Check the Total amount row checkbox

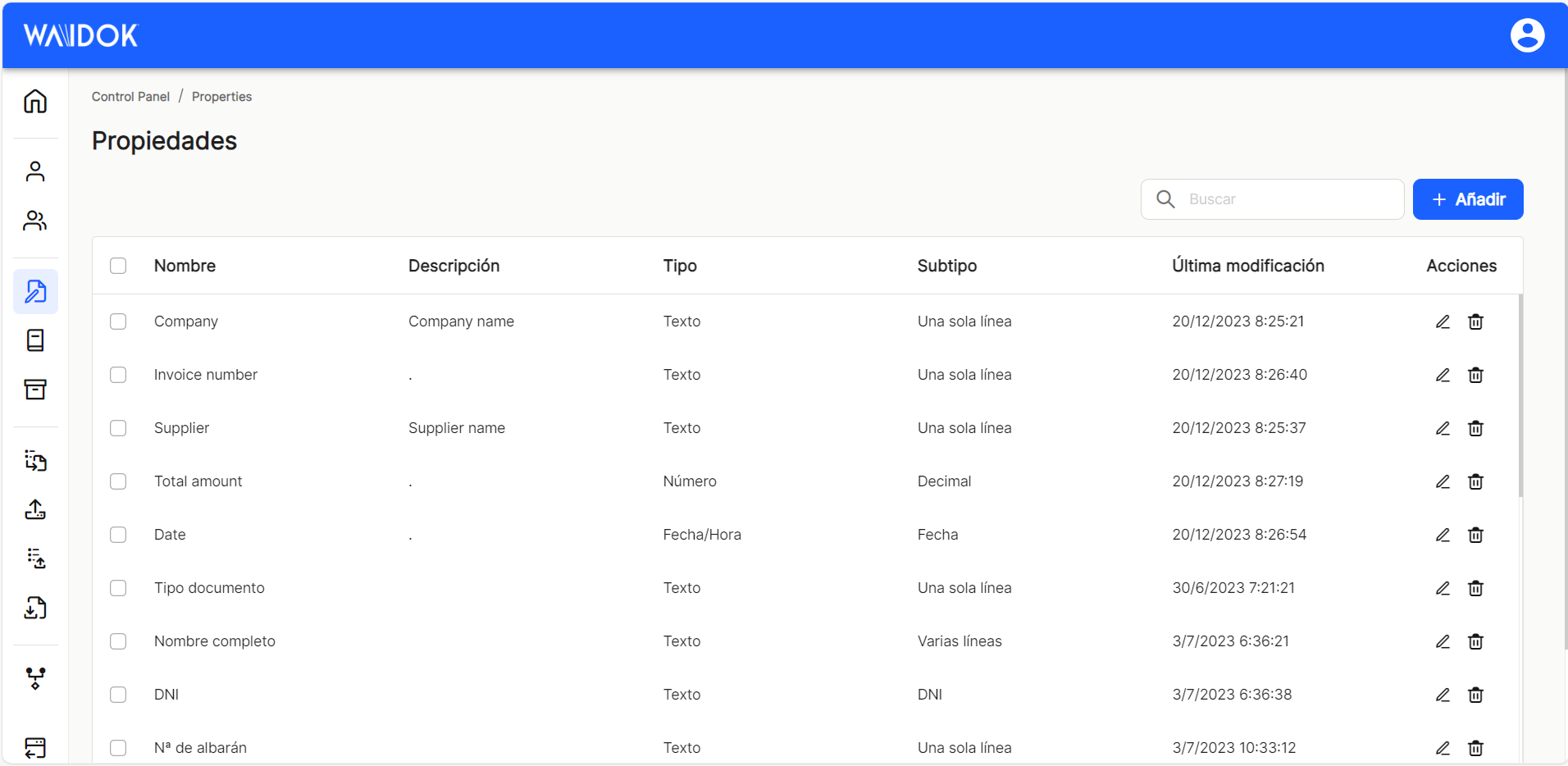[118, 481]
